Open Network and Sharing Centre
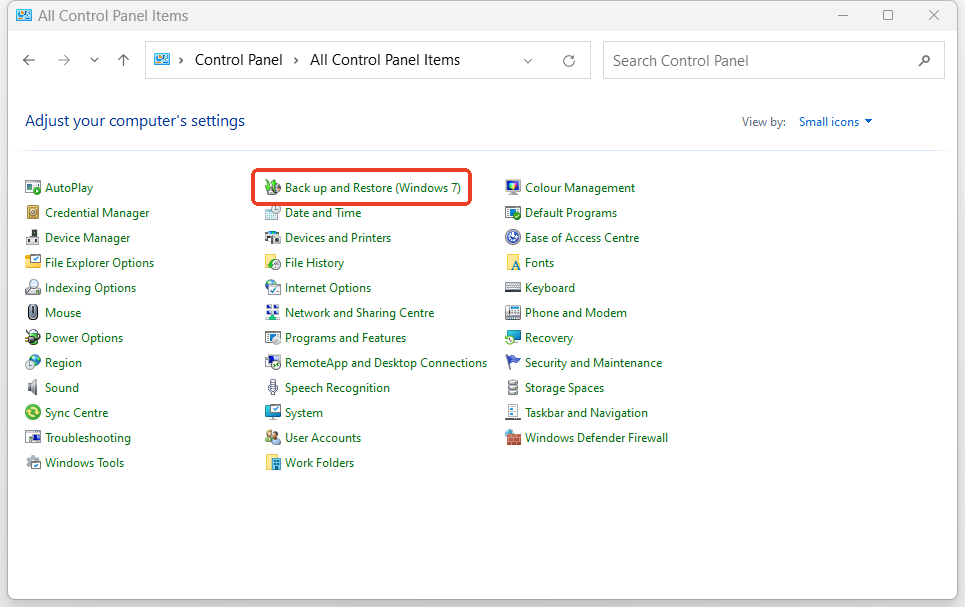The height and width of the screenshot is (607, 965). coord(358,312)
